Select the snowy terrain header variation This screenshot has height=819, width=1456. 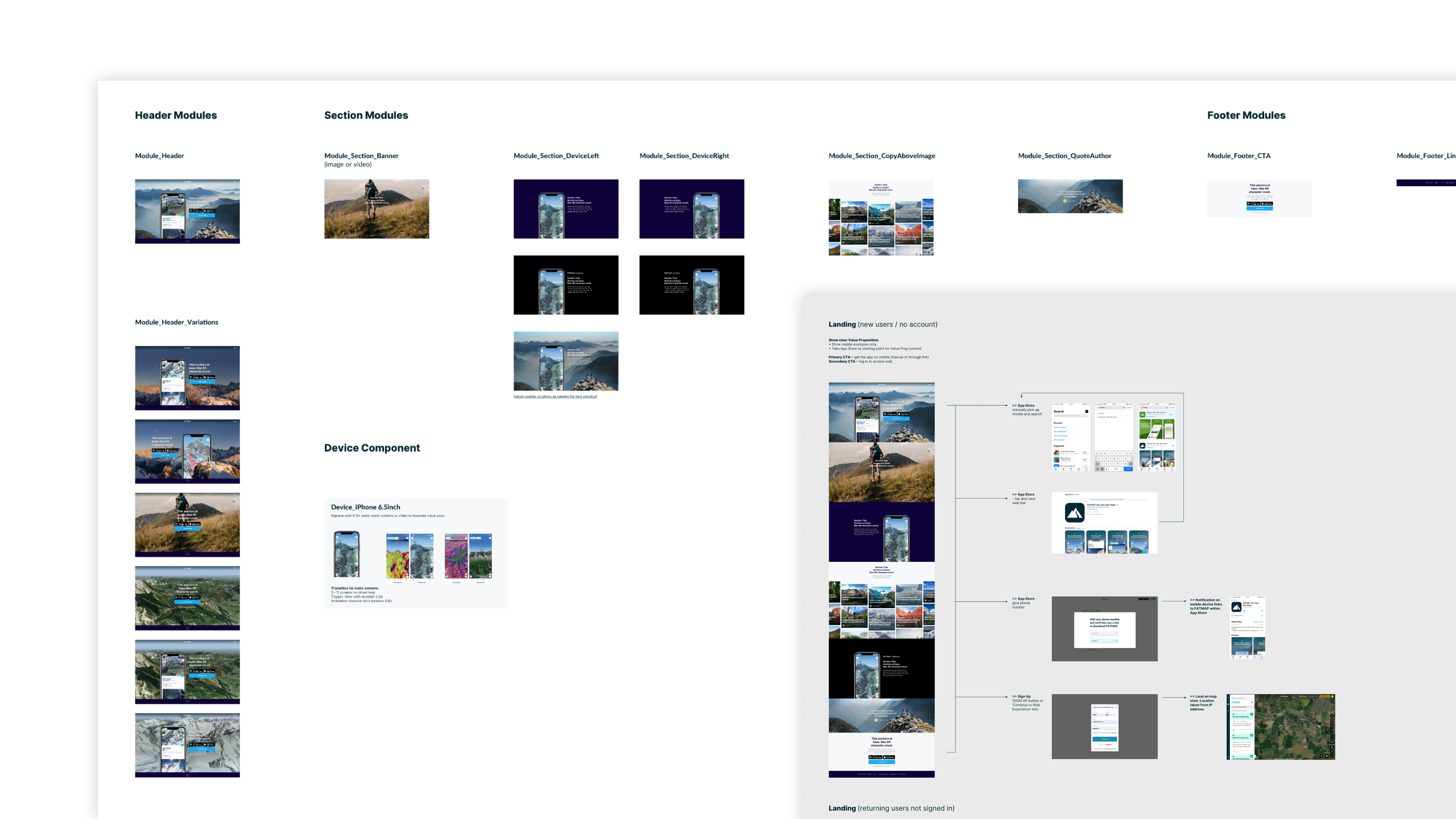click(x=187, y=745)
